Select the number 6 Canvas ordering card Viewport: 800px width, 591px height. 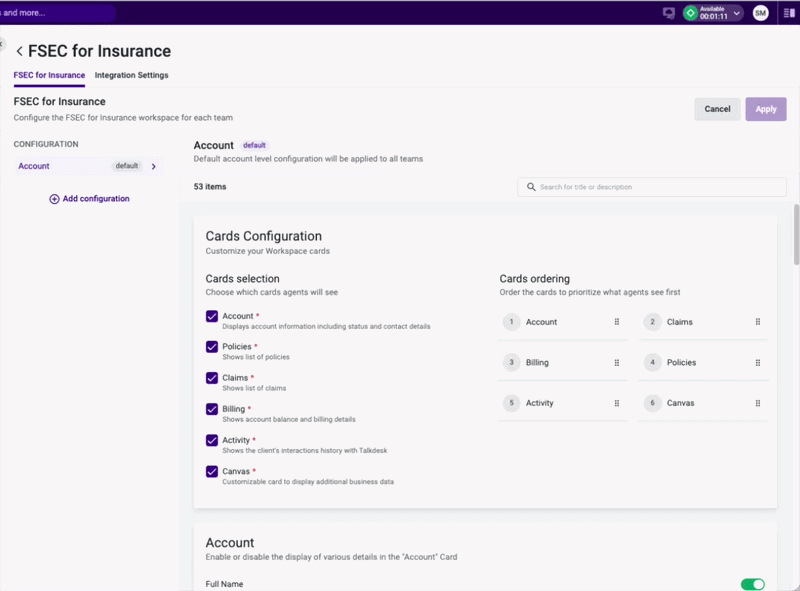pos(703,403)
